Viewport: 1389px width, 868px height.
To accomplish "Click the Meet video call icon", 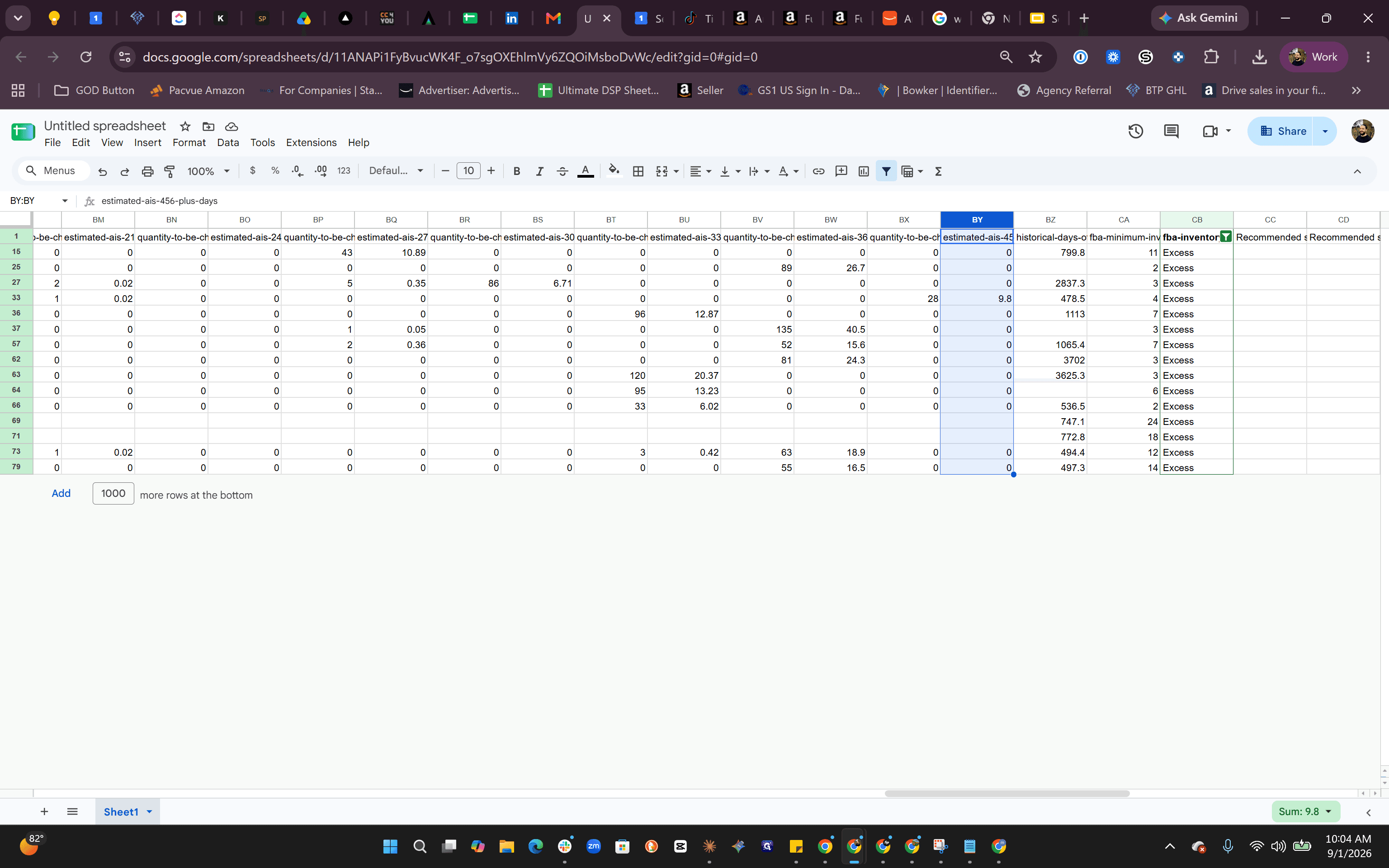I will [x=1210, y=132].
